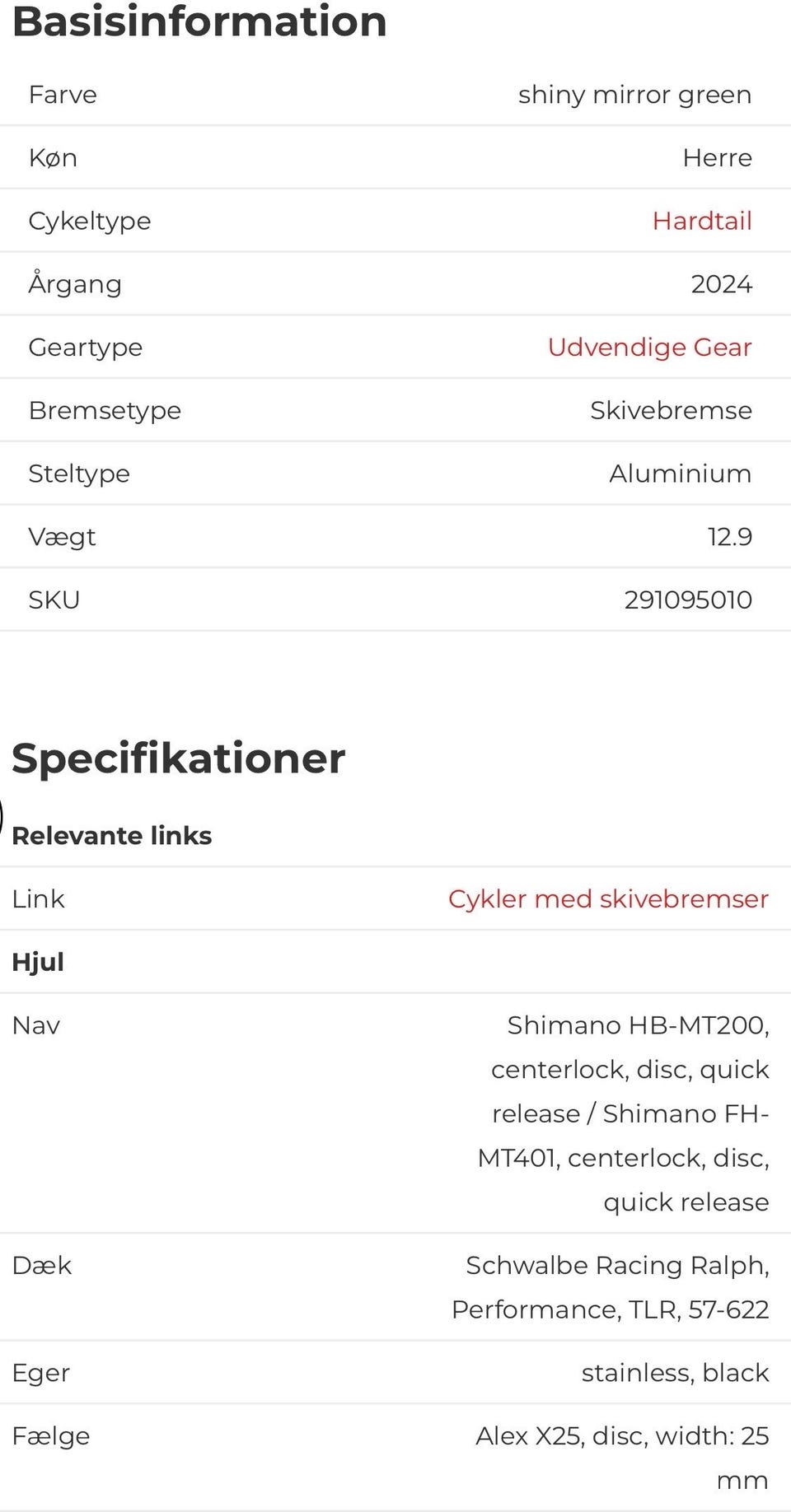Screen dimensions: 791x1512
Task: Click the stainless, black spokes value
Action: (675, 1372)
